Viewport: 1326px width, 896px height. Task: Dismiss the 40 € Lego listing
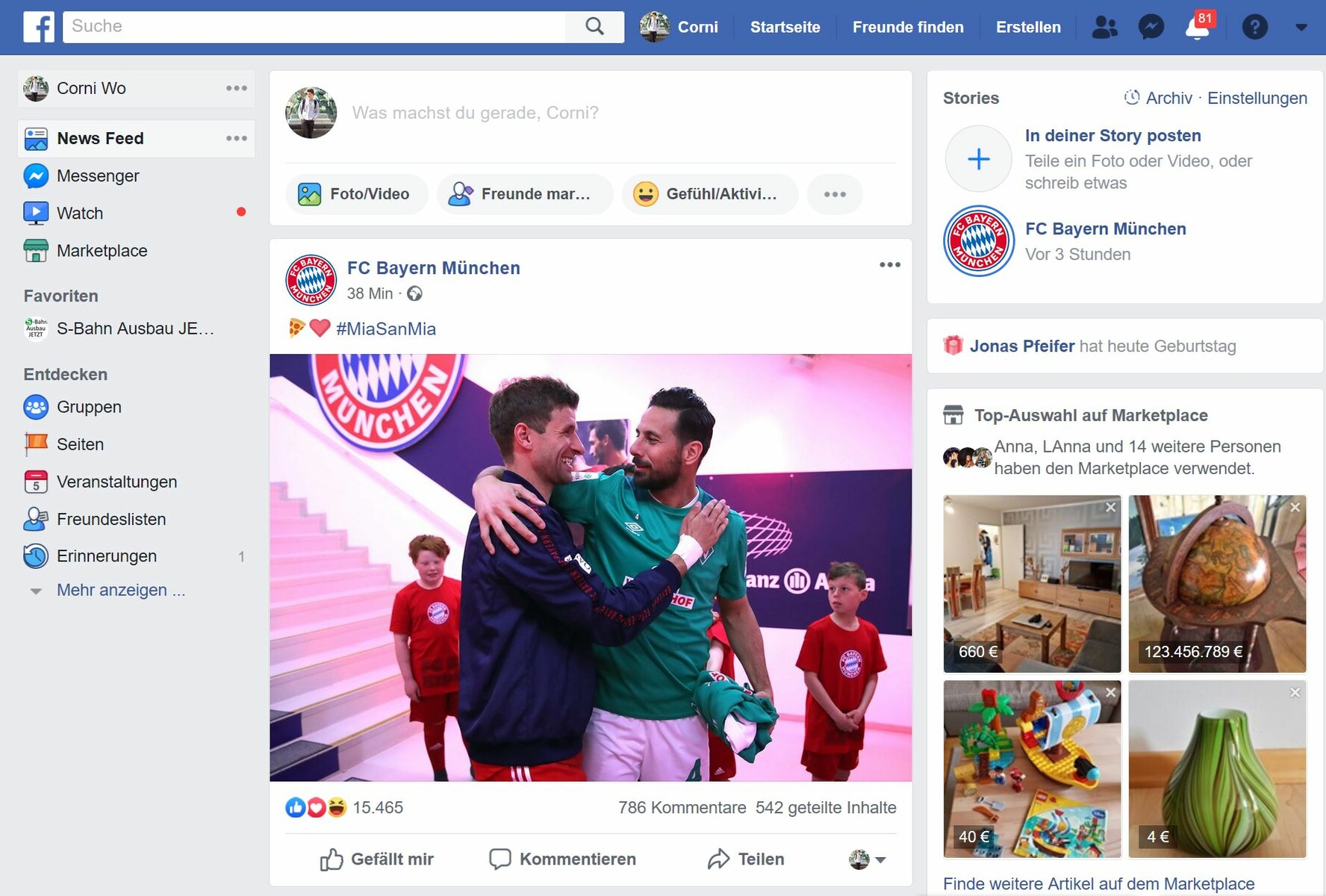point(1110,692)
